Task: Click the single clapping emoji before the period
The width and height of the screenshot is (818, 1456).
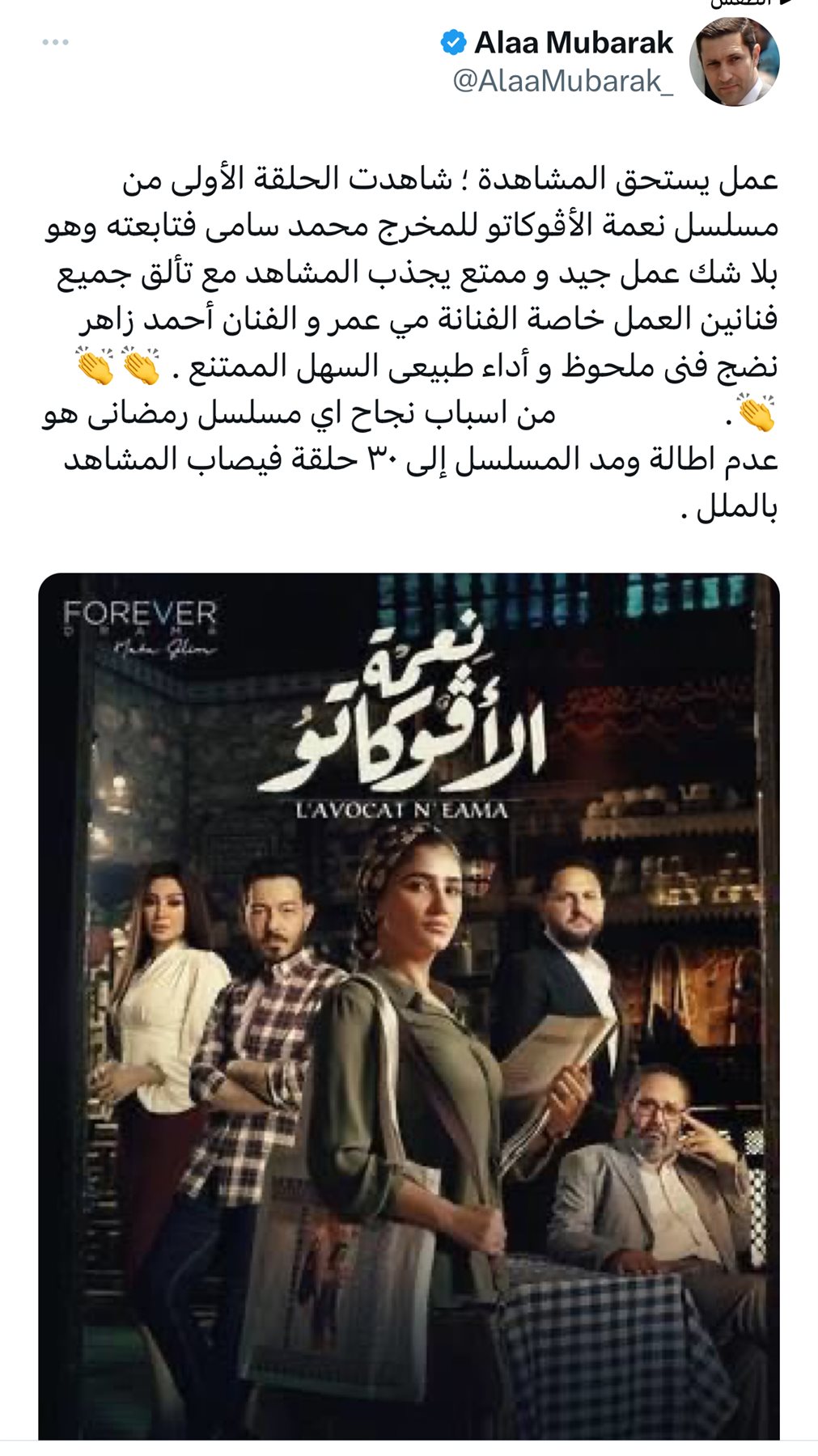Action: pyautogui.click(x=755, y=413)
